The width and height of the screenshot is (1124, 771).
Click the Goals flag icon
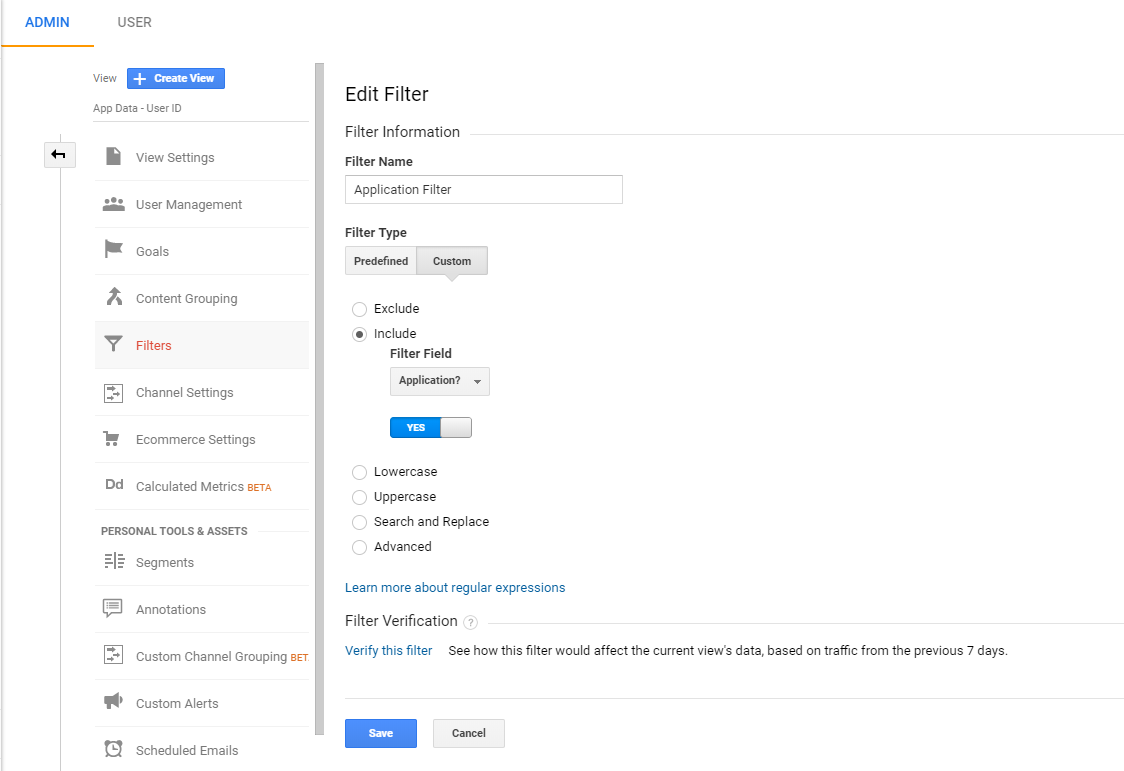[x=114, y=250]
